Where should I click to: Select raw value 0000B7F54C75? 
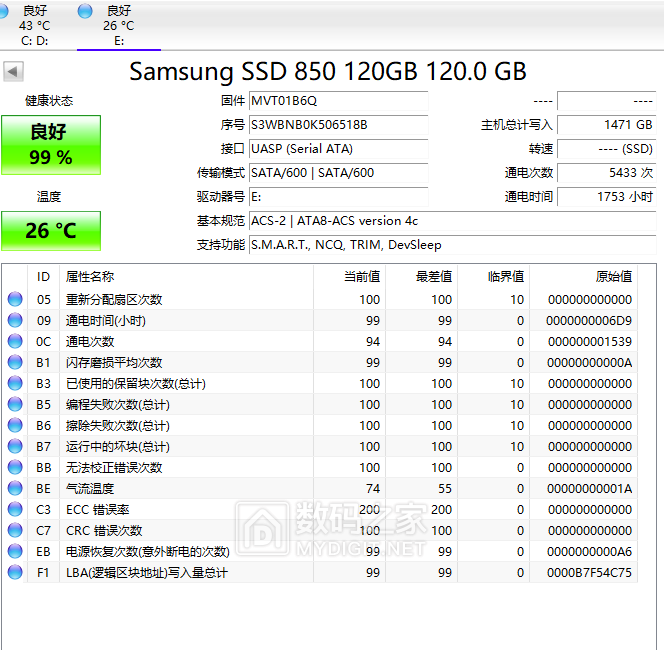tap(589, 573)
